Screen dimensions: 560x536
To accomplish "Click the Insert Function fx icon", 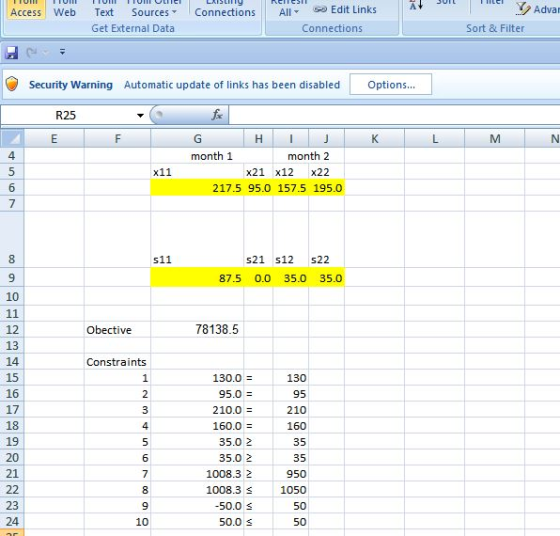I will click(x=217, y=115).
